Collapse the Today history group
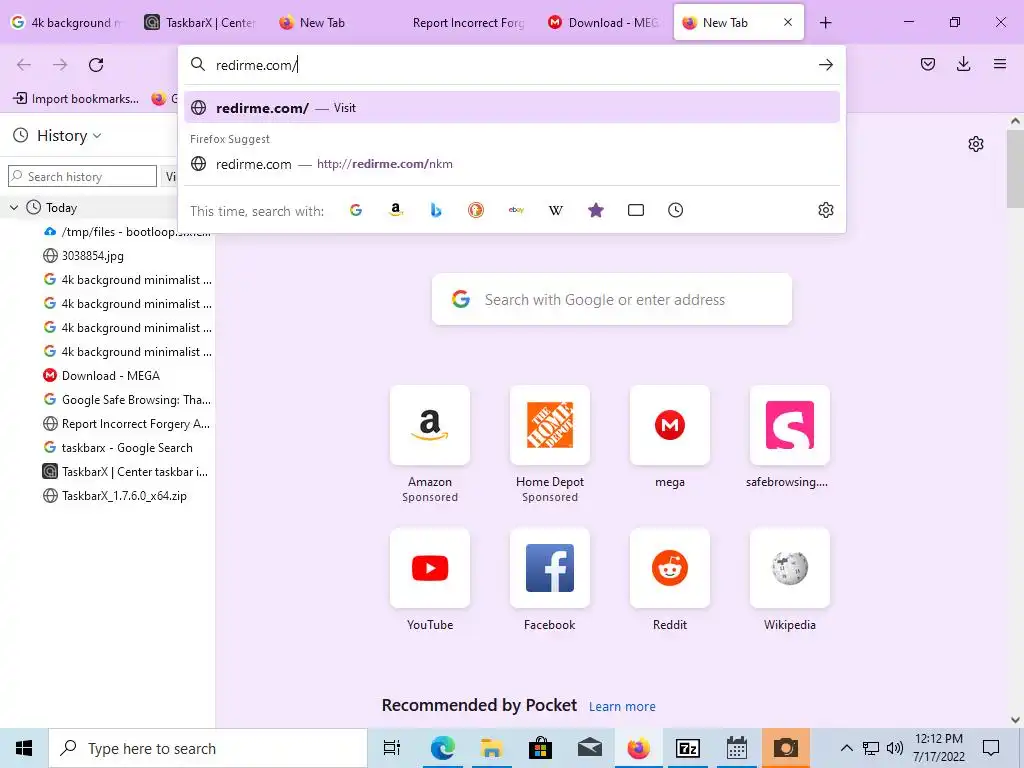This screenshot has height=768, width=1024. (x=14, y=208)
